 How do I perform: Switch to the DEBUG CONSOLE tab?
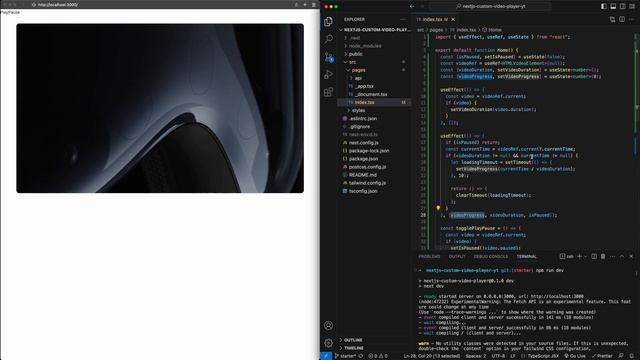(491, 256)
